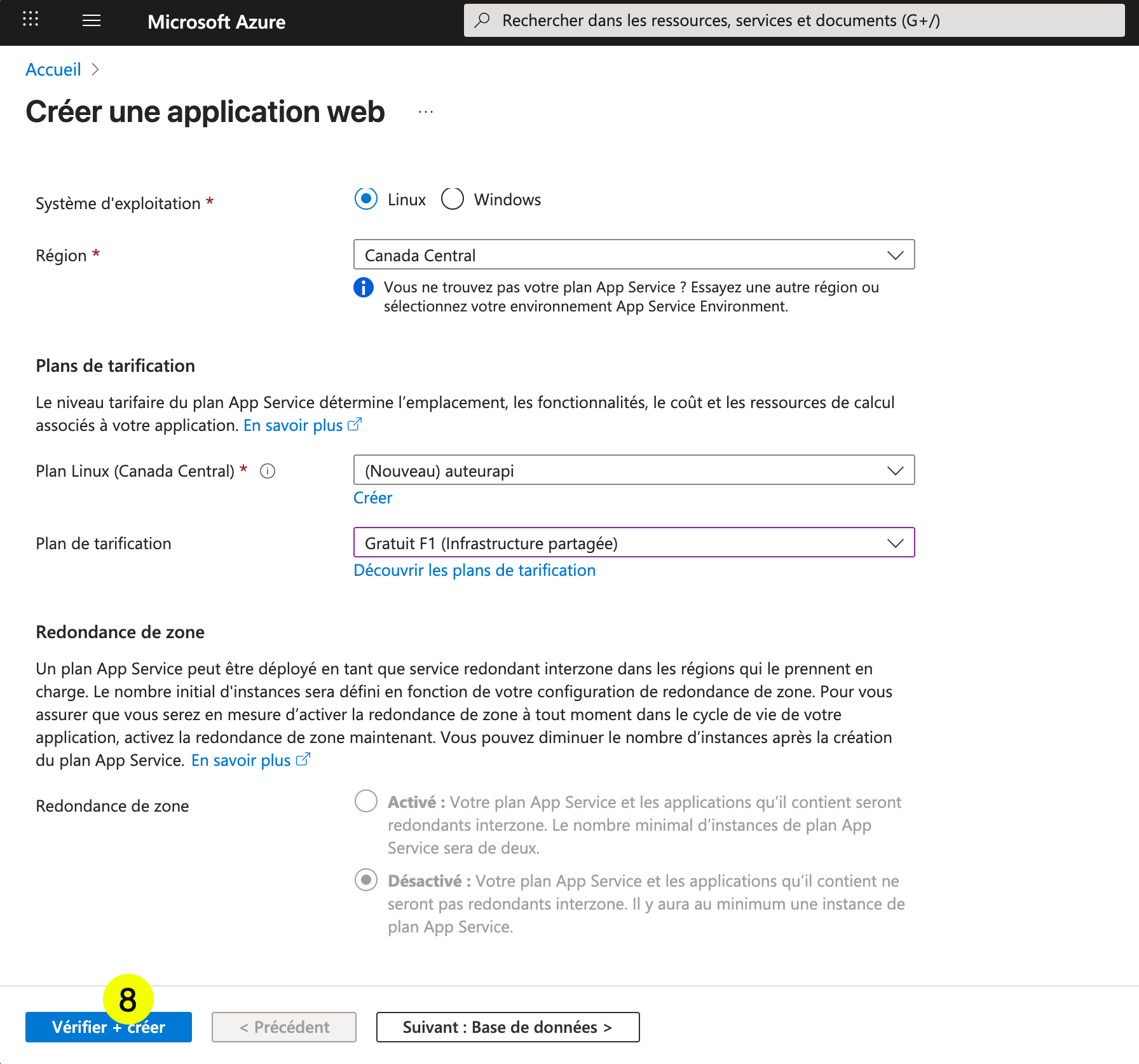The width and height of the screenshot is (1139, 1064).
Task: Click 'Créer' to add a new plan
Action: click(x=372, y=498)
